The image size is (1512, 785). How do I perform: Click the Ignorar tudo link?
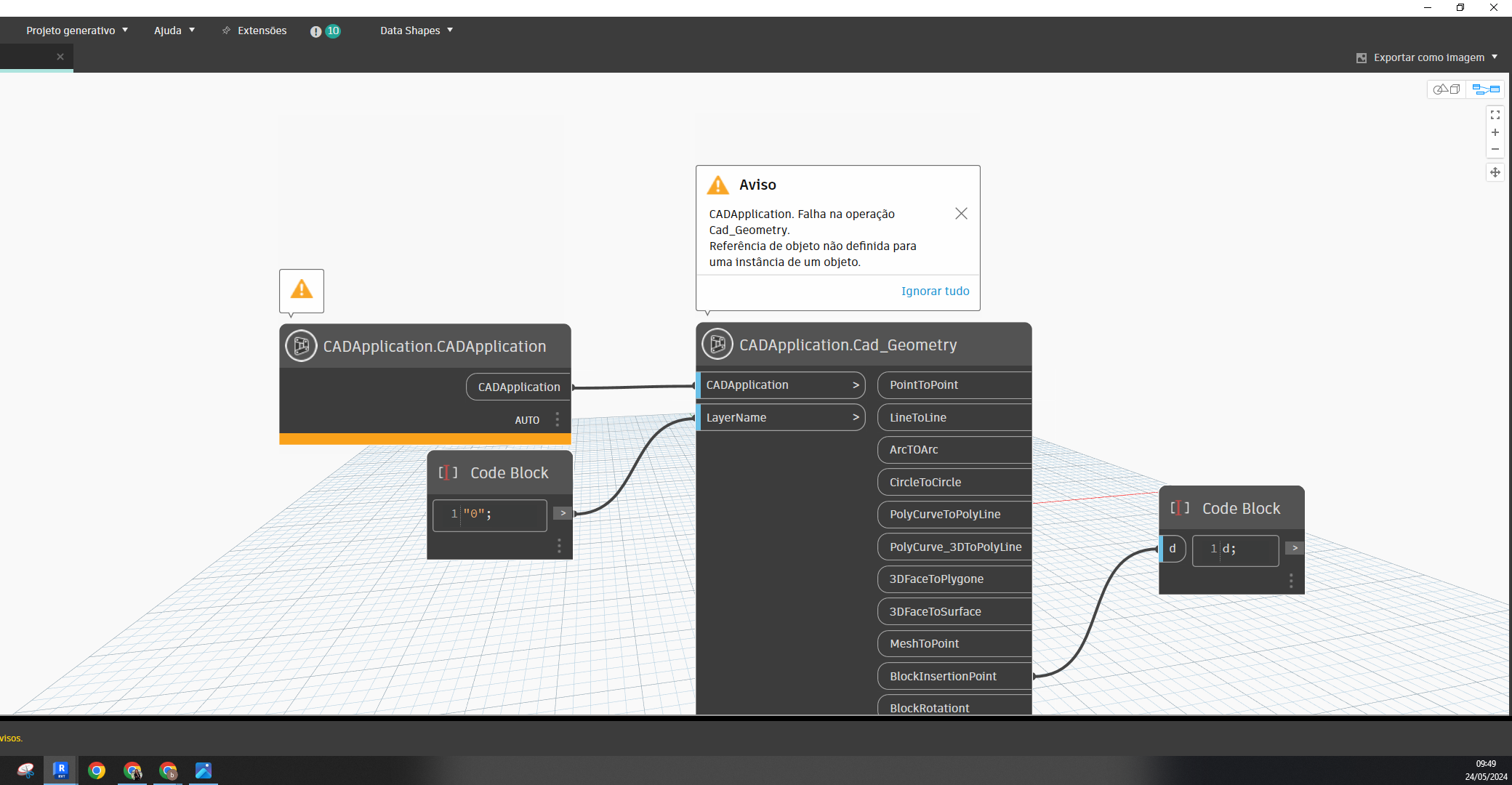tap(935, 291)
